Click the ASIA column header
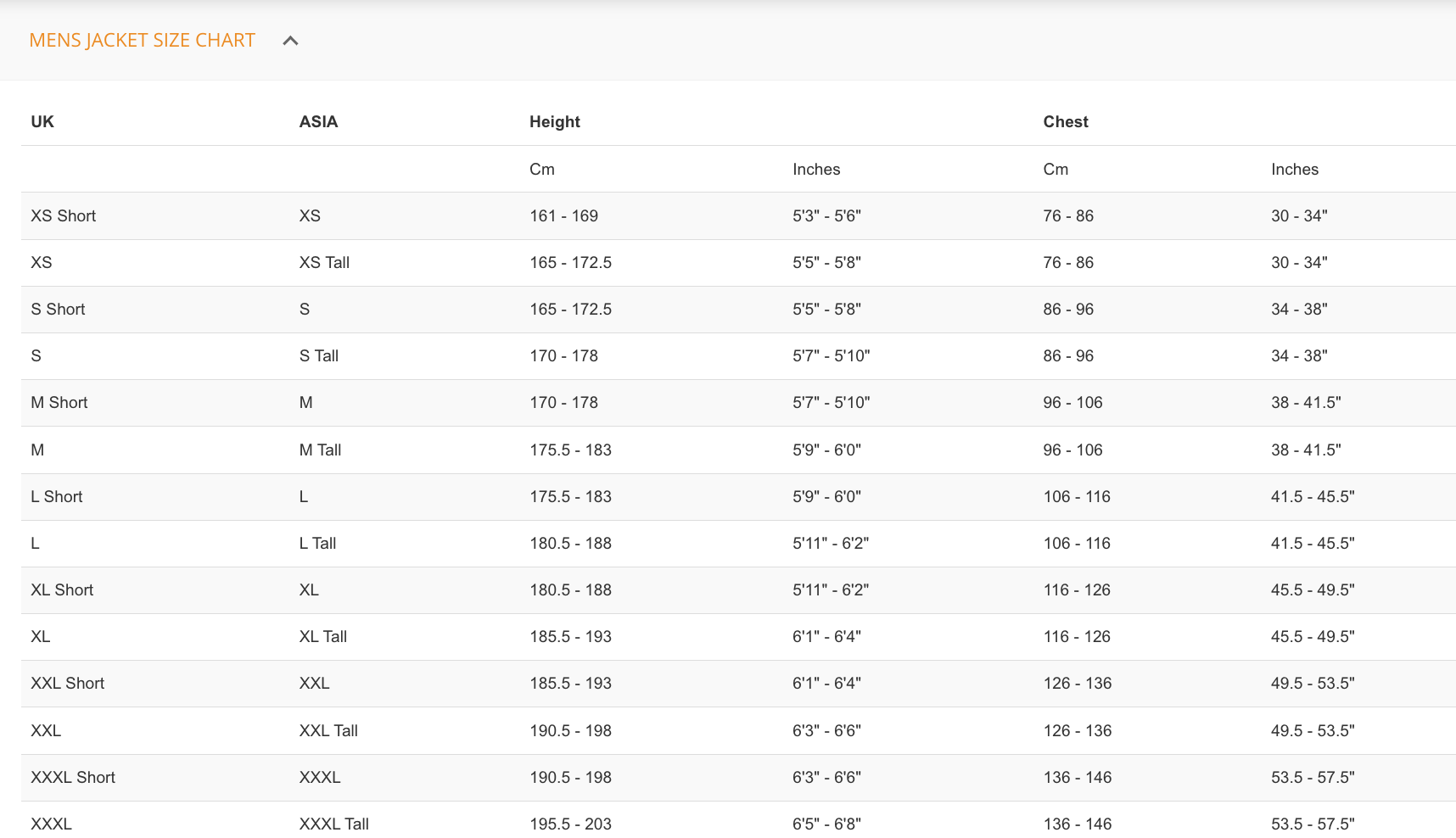 [318, 122]
